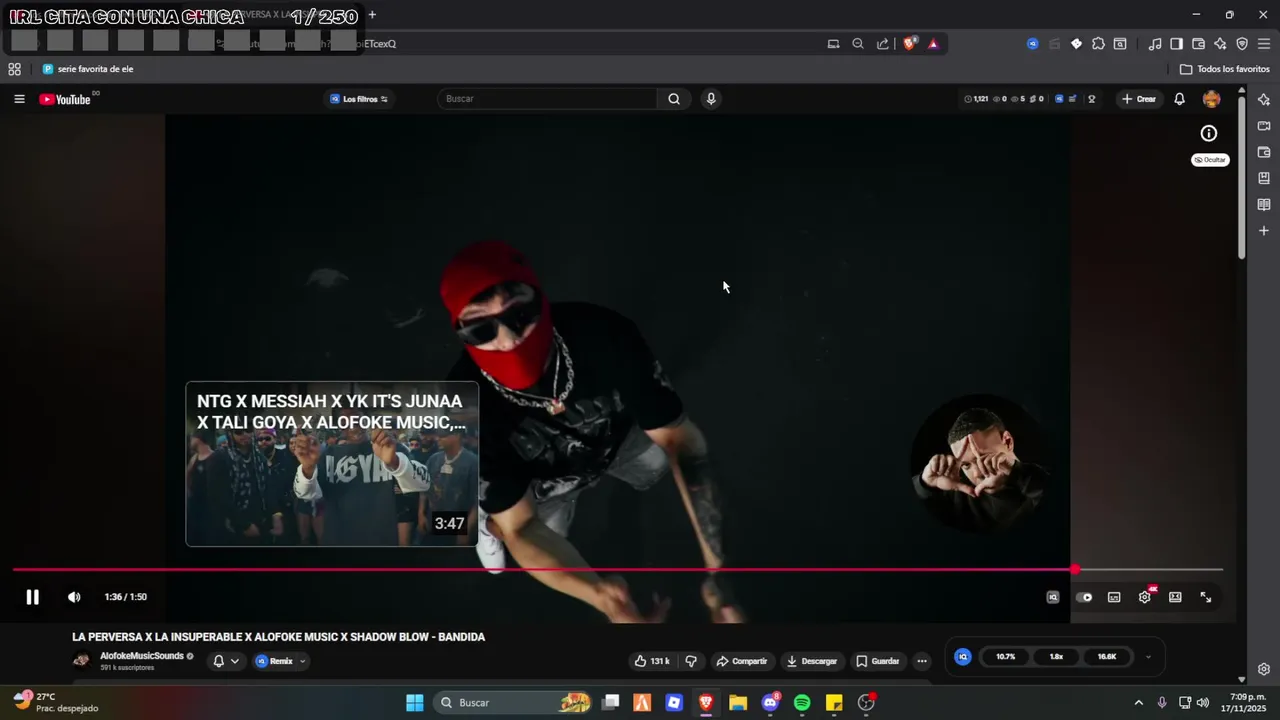Focus the YouTube Buscar search field
The height and width of the screenshot is (720, 1280).
click(x=548, y=99)
